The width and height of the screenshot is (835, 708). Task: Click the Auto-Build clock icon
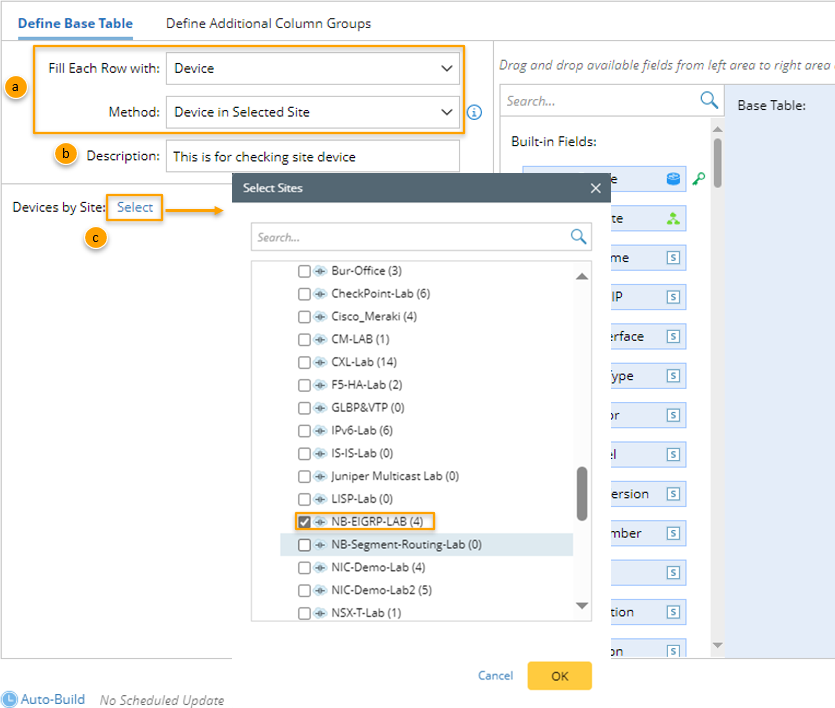pyautogui.click(x=9, y=700)
